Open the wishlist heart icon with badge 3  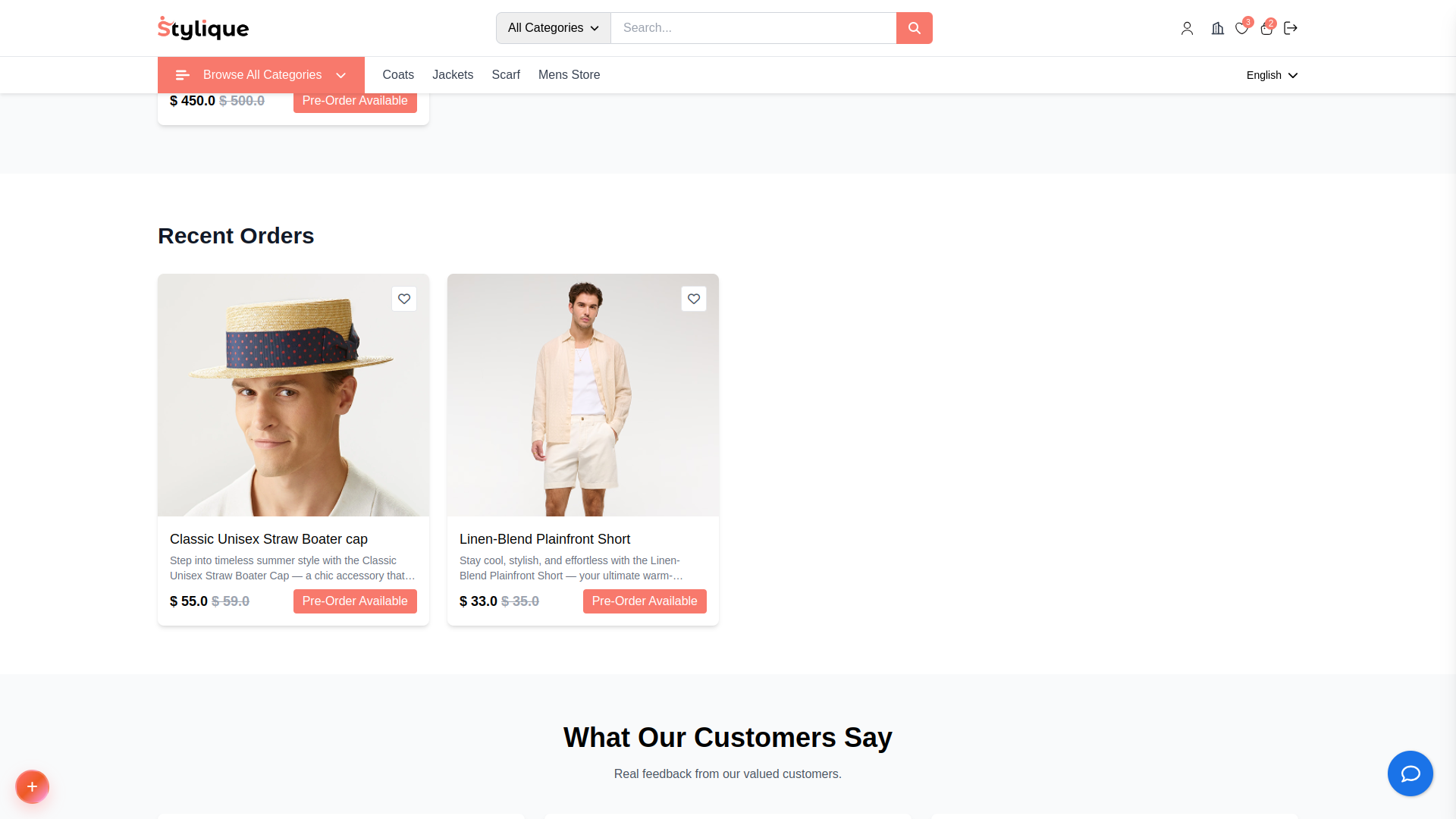coord(1242,28)
